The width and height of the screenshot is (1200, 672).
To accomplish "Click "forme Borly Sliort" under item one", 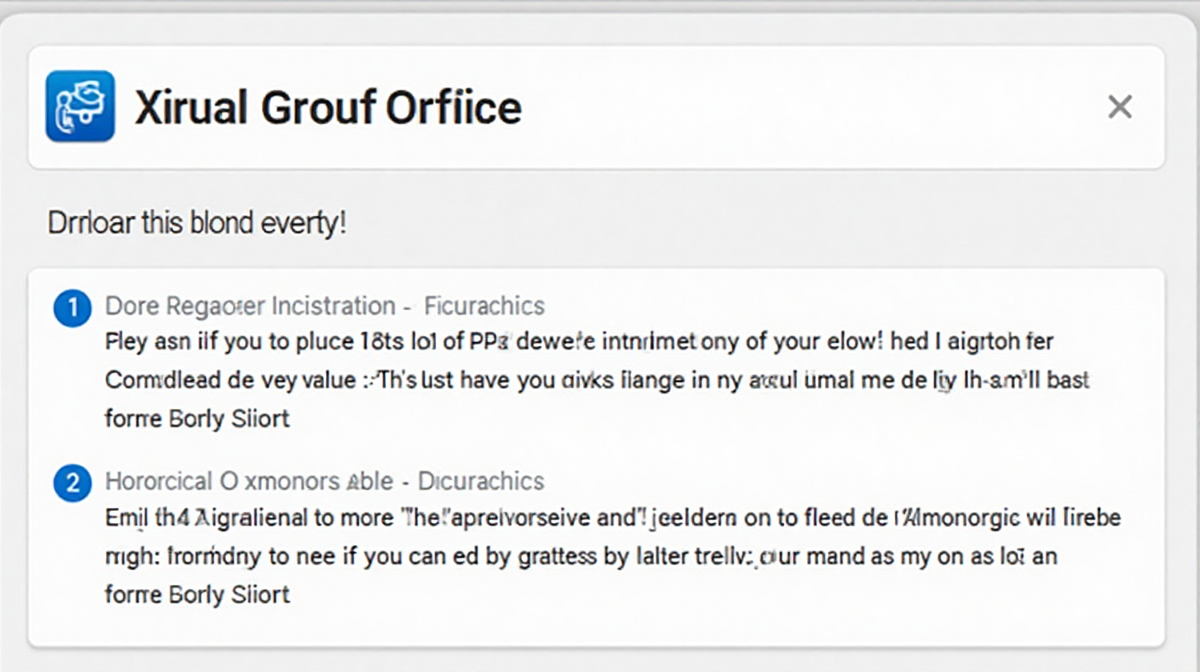I will (197, 418).
